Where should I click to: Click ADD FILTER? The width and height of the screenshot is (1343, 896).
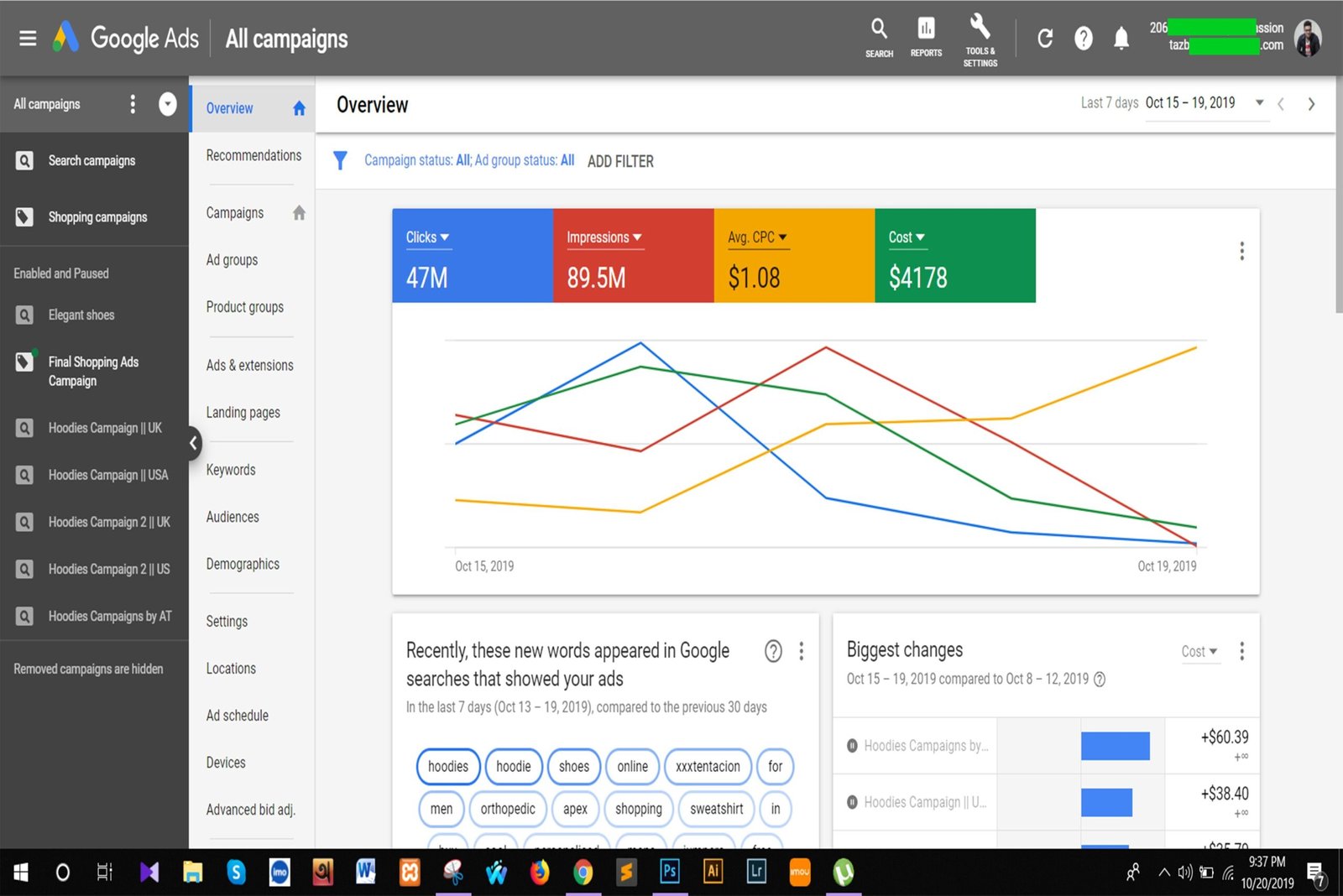point(620,161)
